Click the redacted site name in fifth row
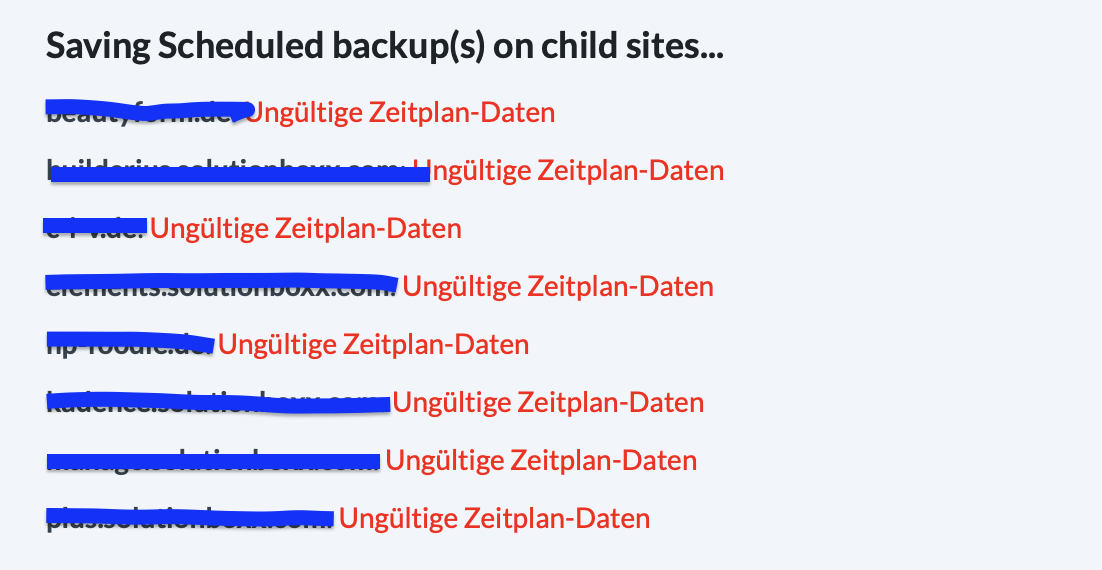The height and width of the screenshot is (570, 1102). (130, 343)
